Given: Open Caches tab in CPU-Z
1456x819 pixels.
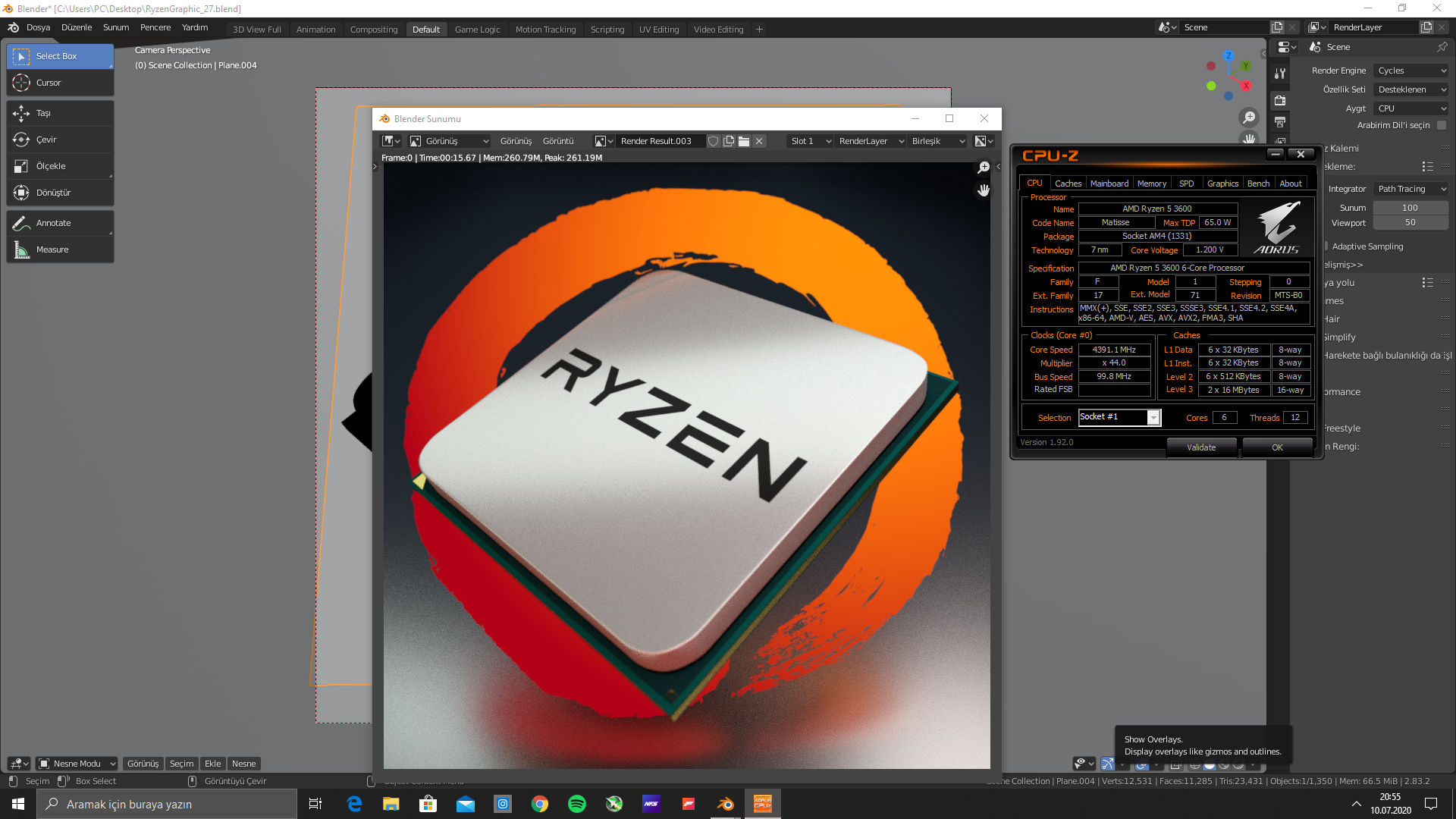Looking at the screenshot, I should click(x=1068, y=184).
